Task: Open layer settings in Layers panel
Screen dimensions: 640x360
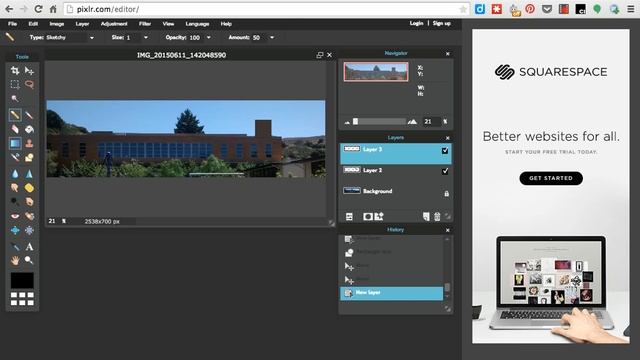Action: click(x=349, y=217)
